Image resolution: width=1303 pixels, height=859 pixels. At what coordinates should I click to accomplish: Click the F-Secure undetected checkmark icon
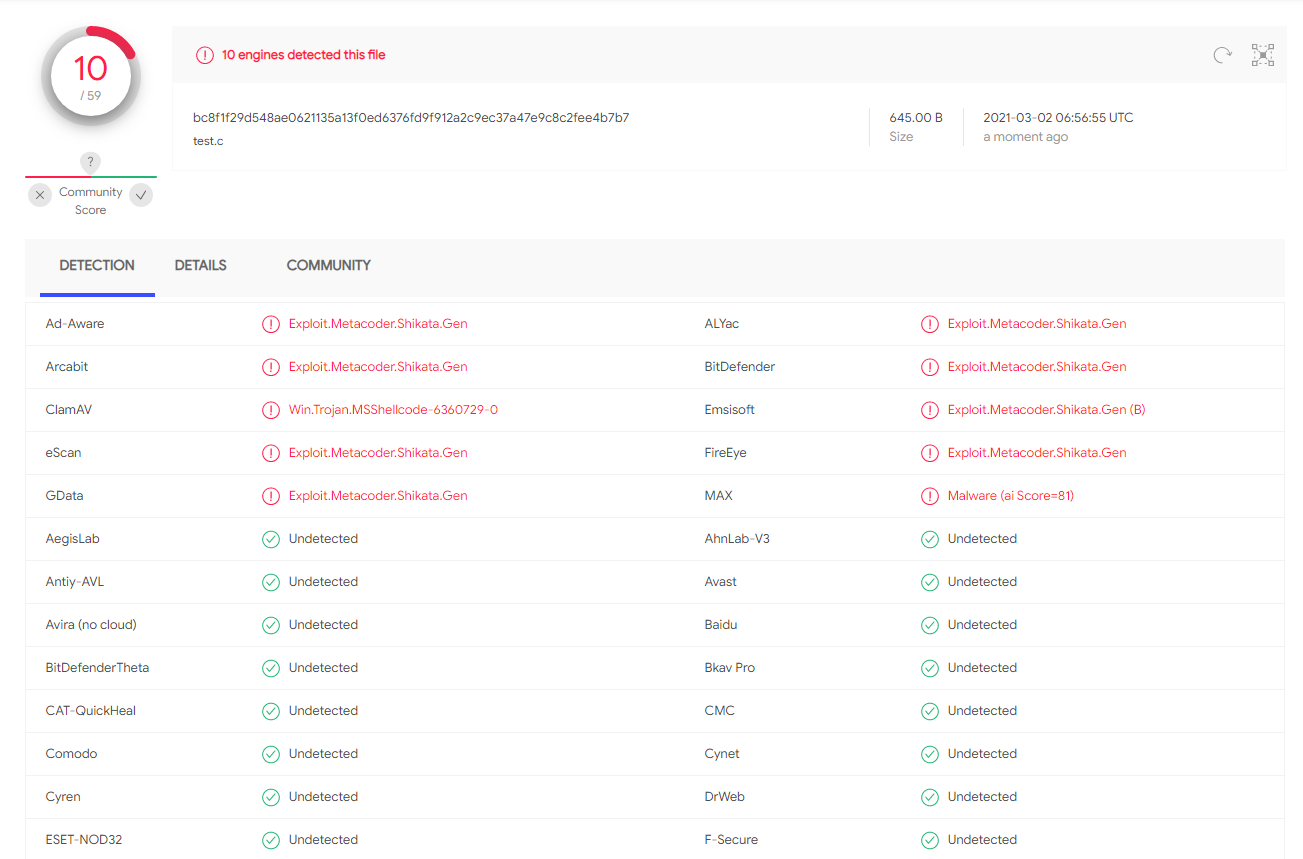pos(929,840)
